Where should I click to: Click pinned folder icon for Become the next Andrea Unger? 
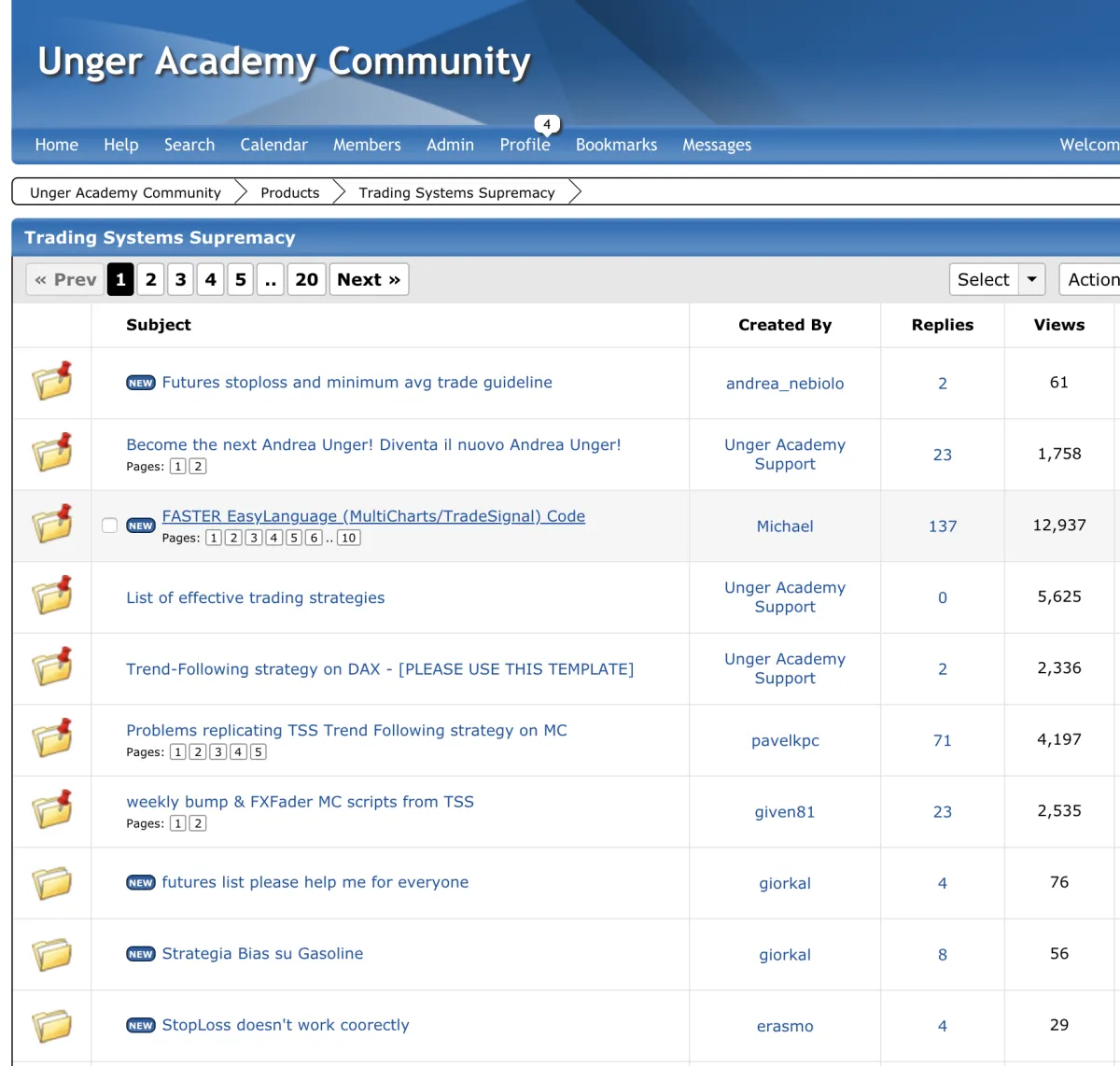[52, 452]
